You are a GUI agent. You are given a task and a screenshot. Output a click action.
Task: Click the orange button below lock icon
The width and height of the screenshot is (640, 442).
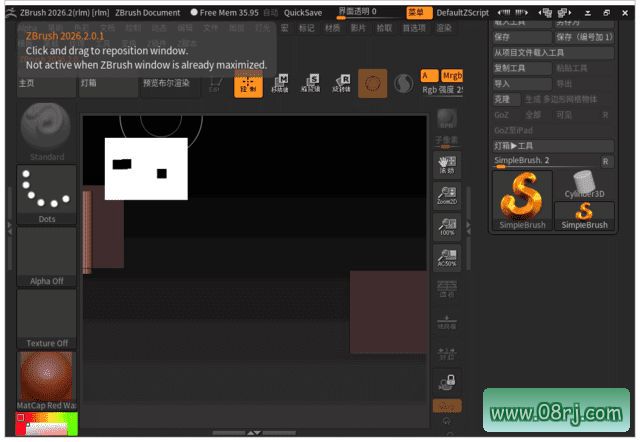tap(447, 406)
